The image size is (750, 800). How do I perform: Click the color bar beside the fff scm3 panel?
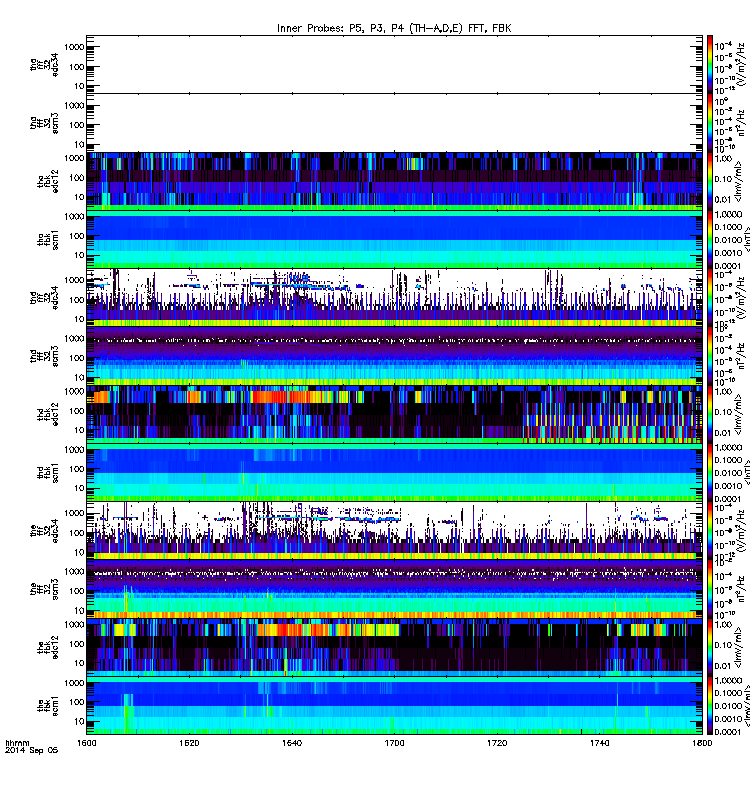(x=710, y=589)
